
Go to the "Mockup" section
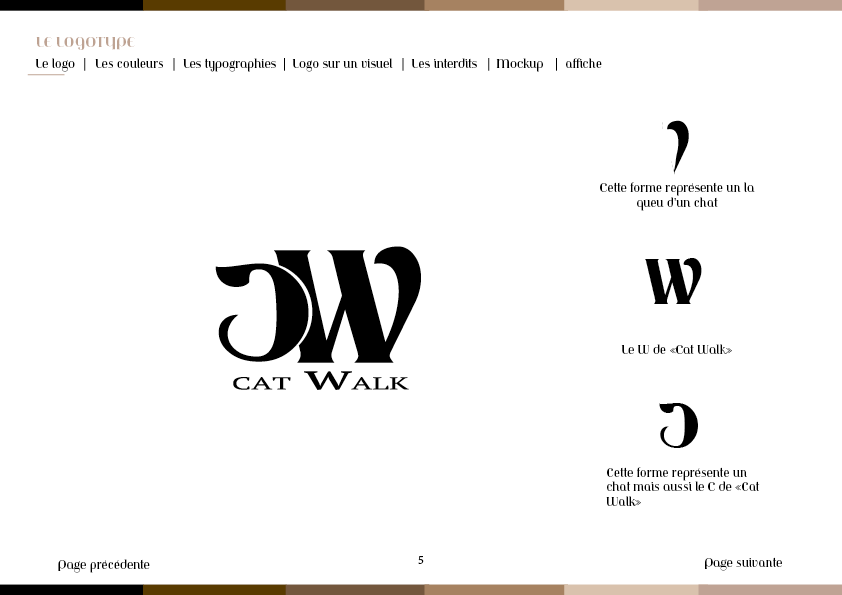click(x=520, y=63)
